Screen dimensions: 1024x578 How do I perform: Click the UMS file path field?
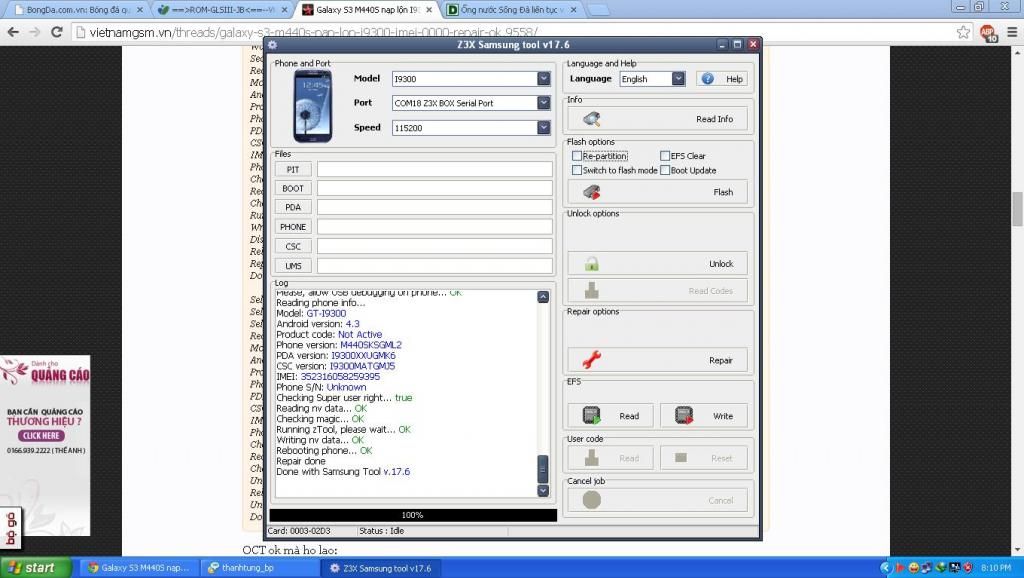[x=434, y=266]
